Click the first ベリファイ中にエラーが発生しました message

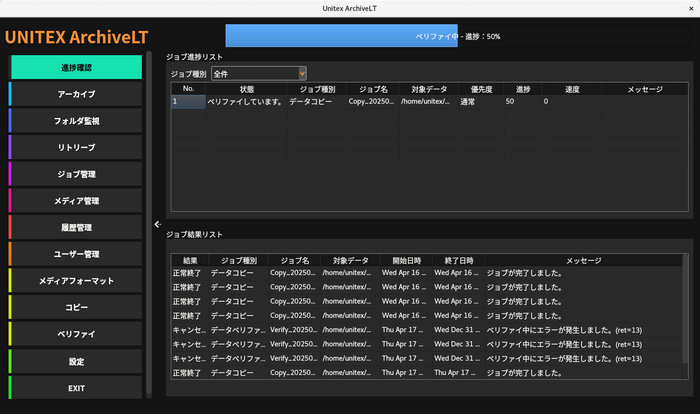564,330
